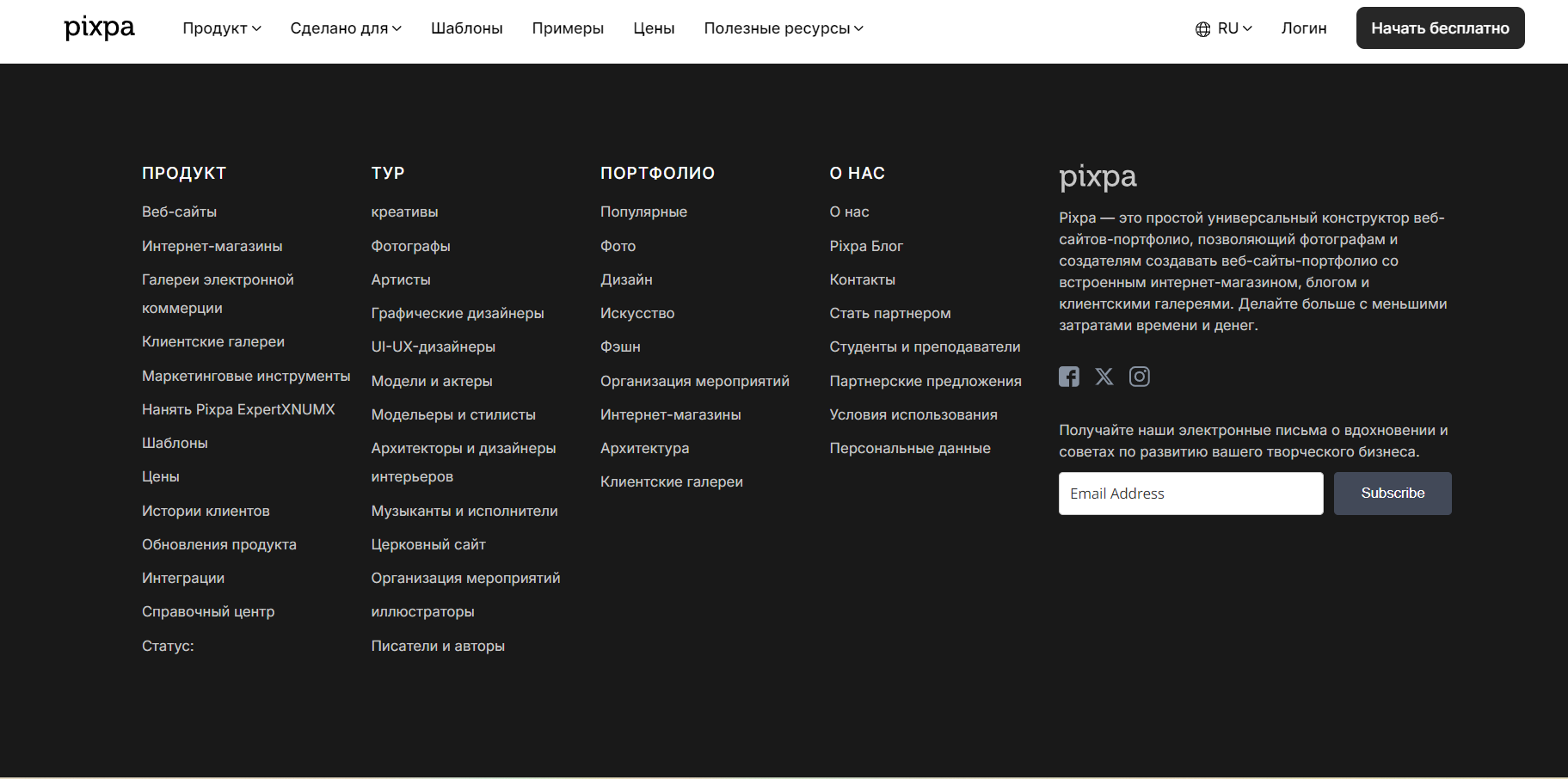Screen dimensions: 1568x779
Task: Click the Pixpa logo in header
Action: pyautogui.click(x=99, y=28)
